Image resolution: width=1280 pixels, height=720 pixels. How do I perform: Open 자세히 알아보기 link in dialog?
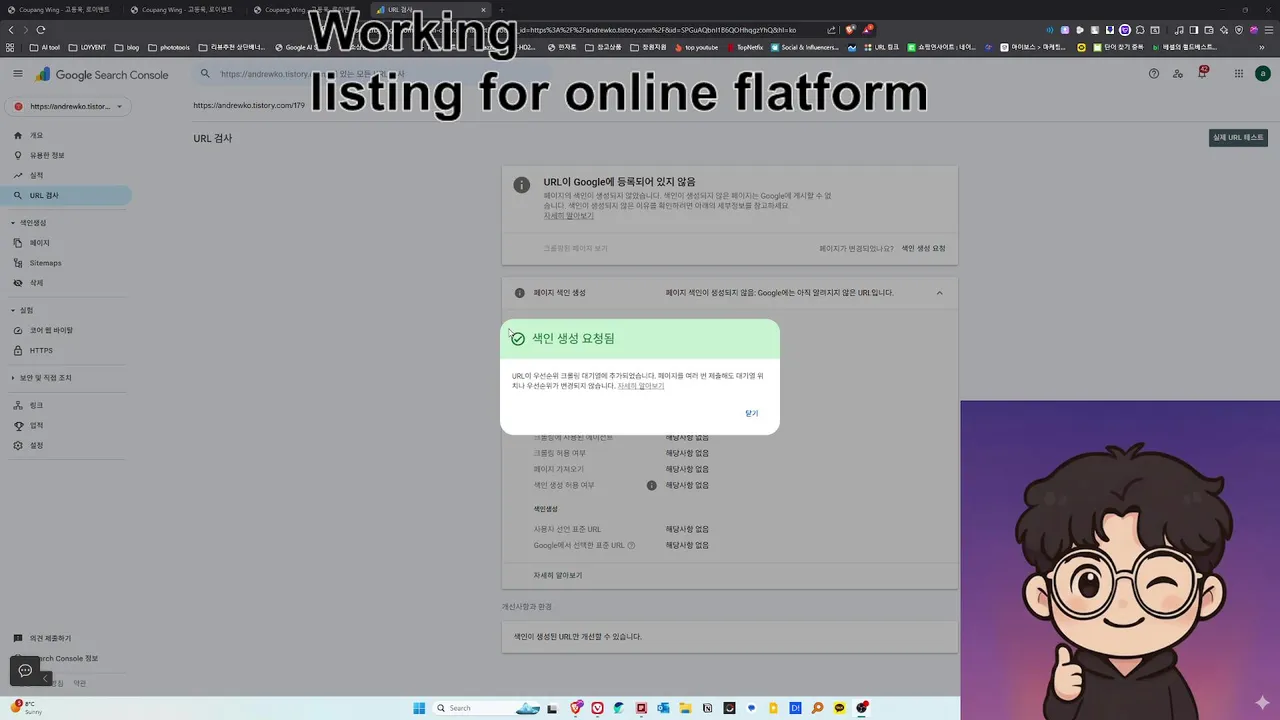tap(640, 386)
